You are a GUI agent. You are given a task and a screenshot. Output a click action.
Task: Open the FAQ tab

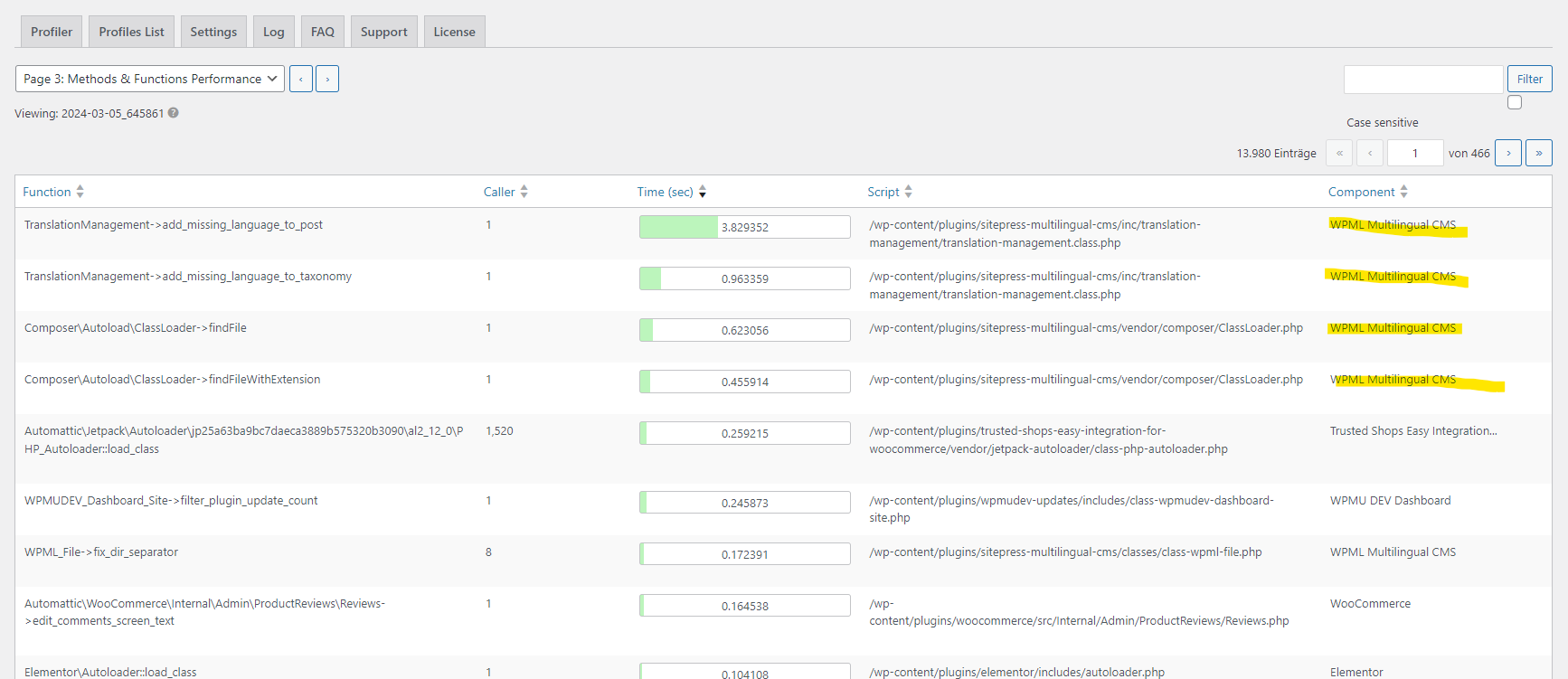(323, 32)
